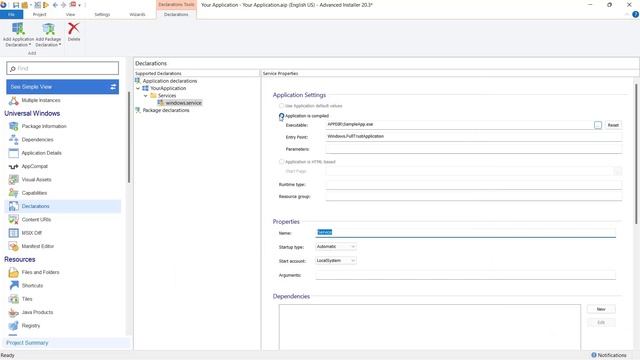Select Application is compiled radio button
The height and width of the screenshot is (360, 640).
click(281, 116)
